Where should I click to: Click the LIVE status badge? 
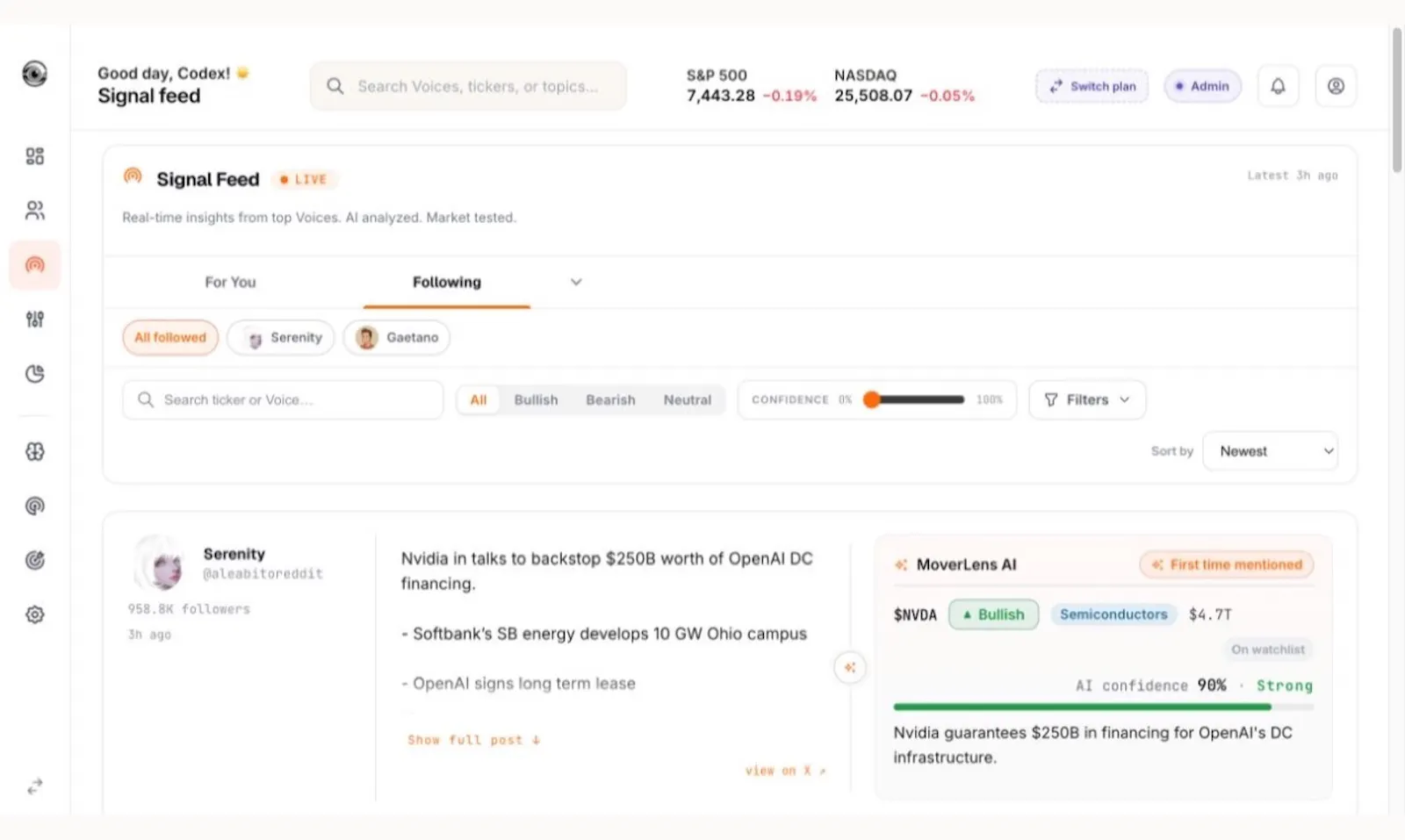point(304,179)
